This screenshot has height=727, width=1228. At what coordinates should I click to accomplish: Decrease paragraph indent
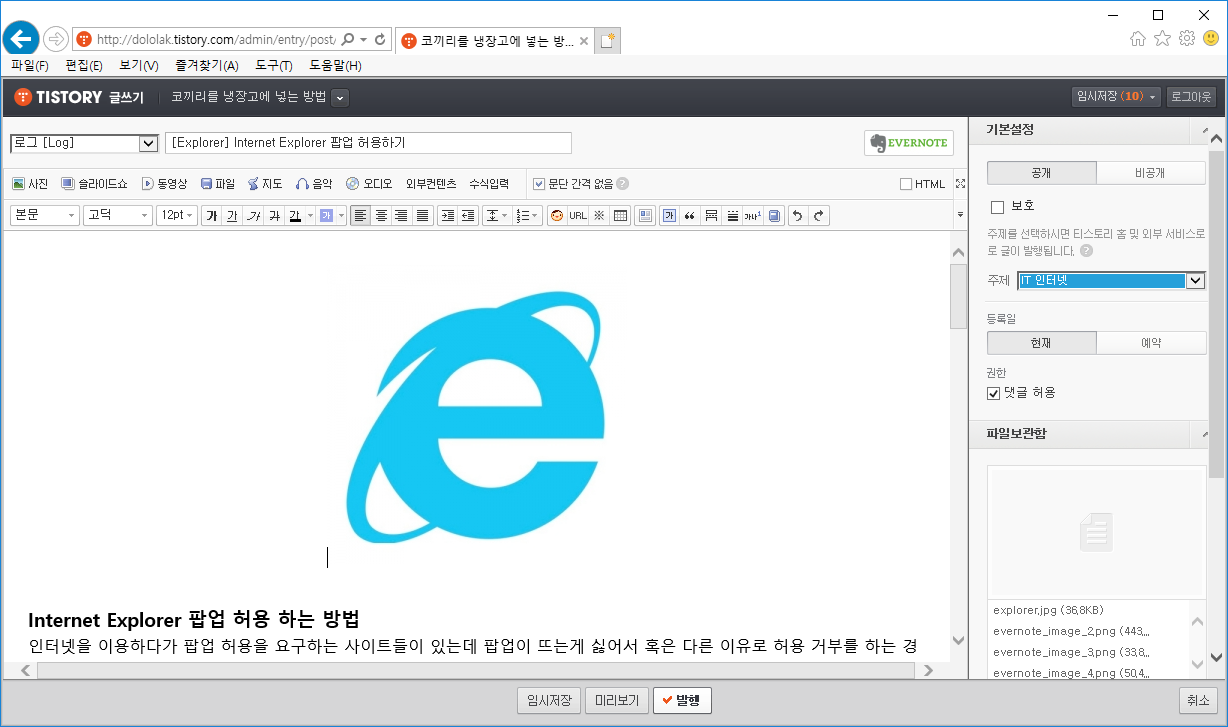point(467,215)
